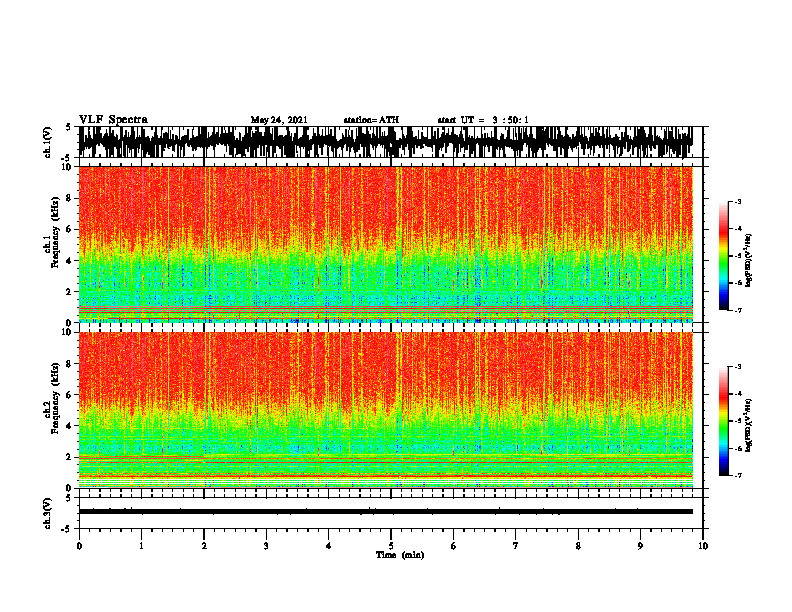The height and width of the screenshot is (612, 792).
Task: Click the ch.1 frequency tick "6"
Action: pyautogui.click(x=70, y=229)
